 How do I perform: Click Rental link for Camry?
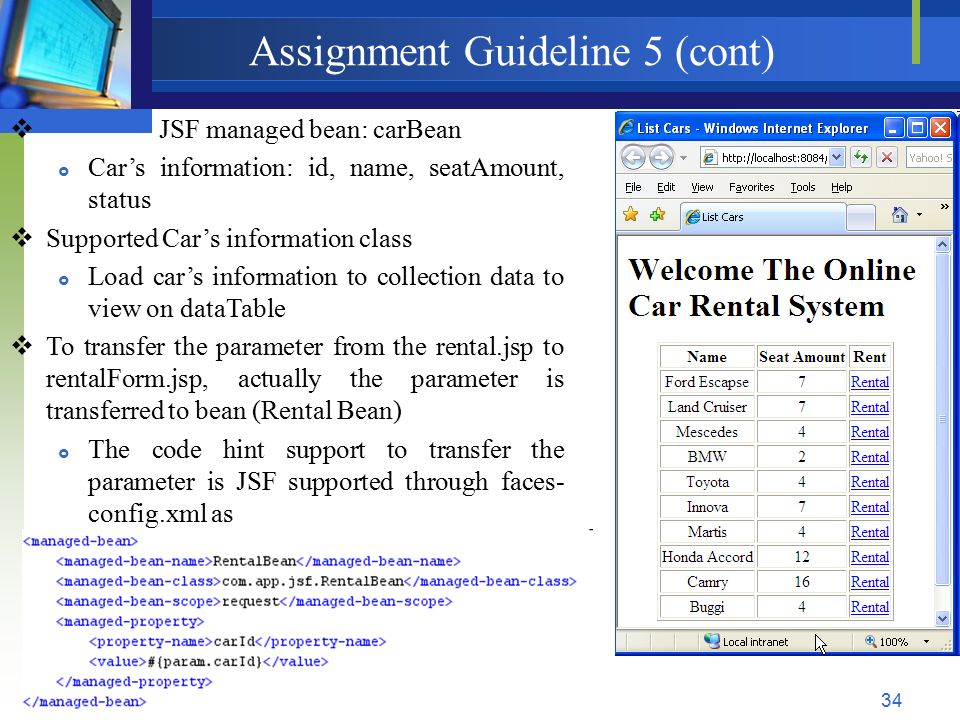click(869, 582)
